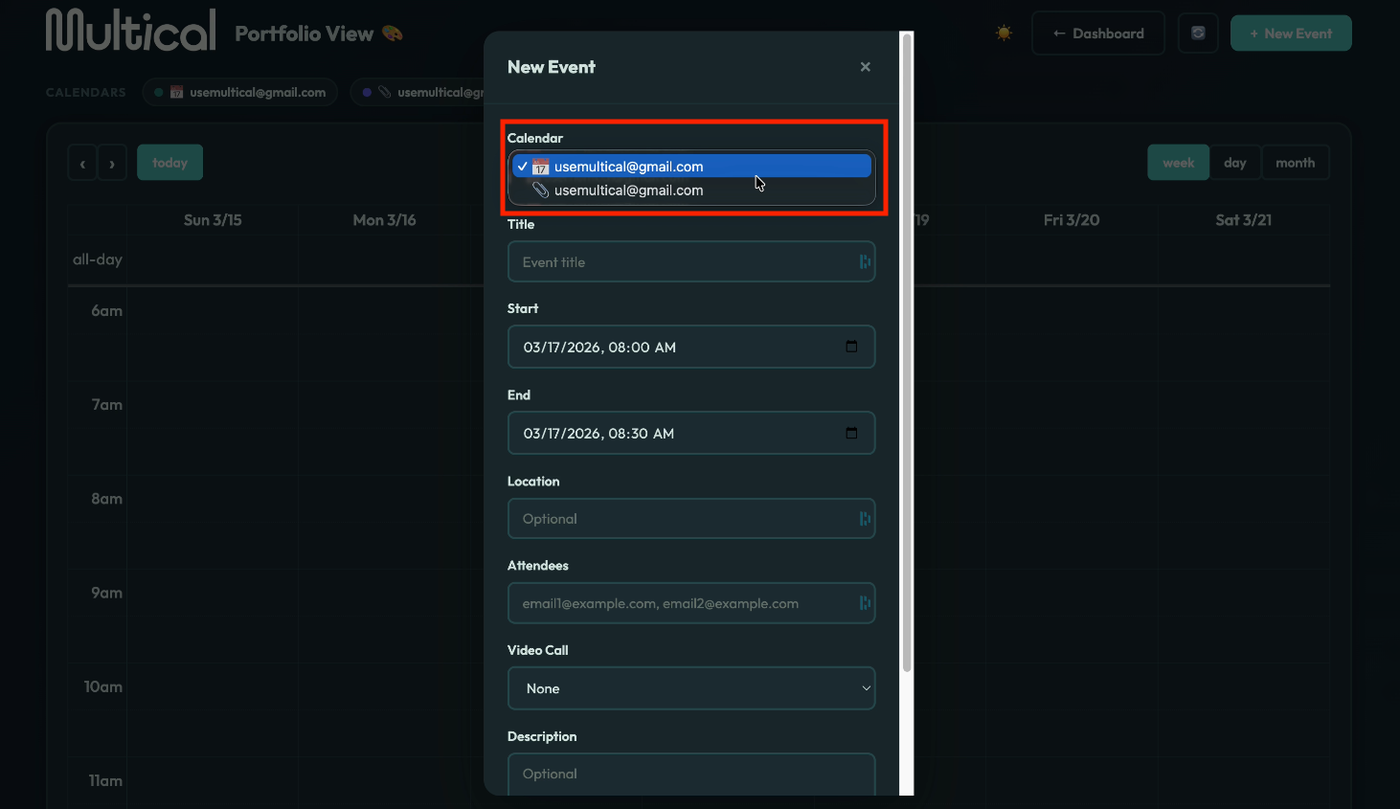Toggle the first usemultical calendar chip with calendar icon
This screenshot has width=1400, height=809.
(x=240, y=92)
